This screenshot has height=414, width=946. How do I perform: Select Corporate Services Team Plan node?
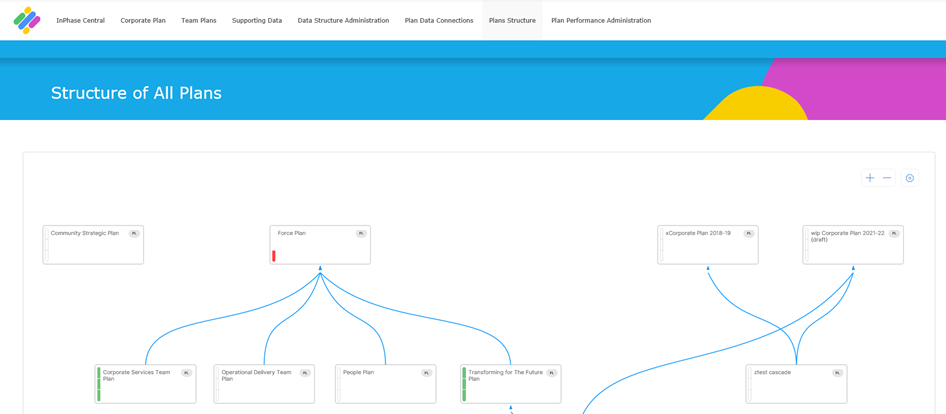(x=145, y=384)
